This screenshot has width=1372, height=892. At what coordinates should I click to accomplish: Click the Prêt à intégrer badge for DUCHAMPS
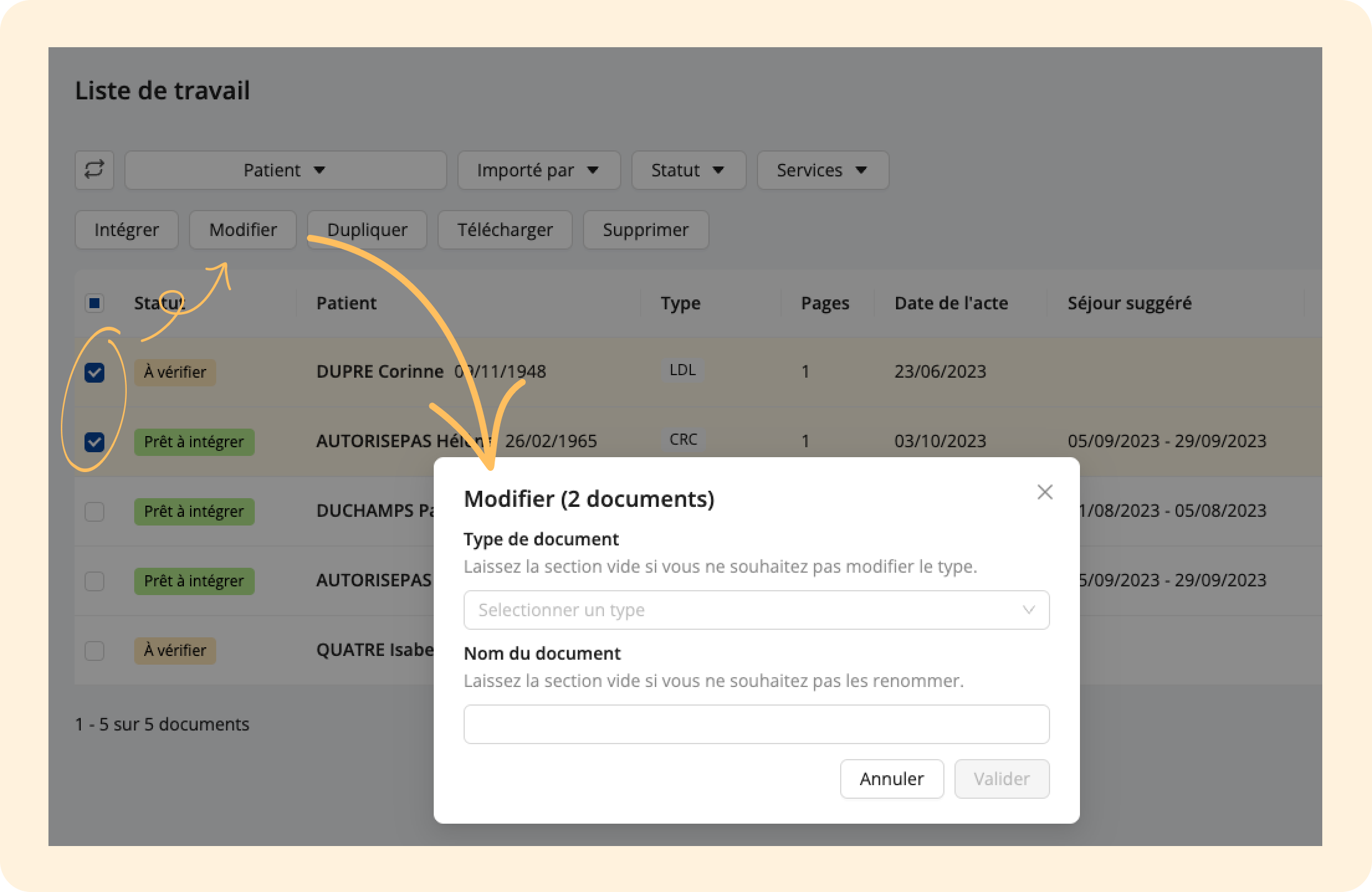pyautogui.click(x=194, y=511)
